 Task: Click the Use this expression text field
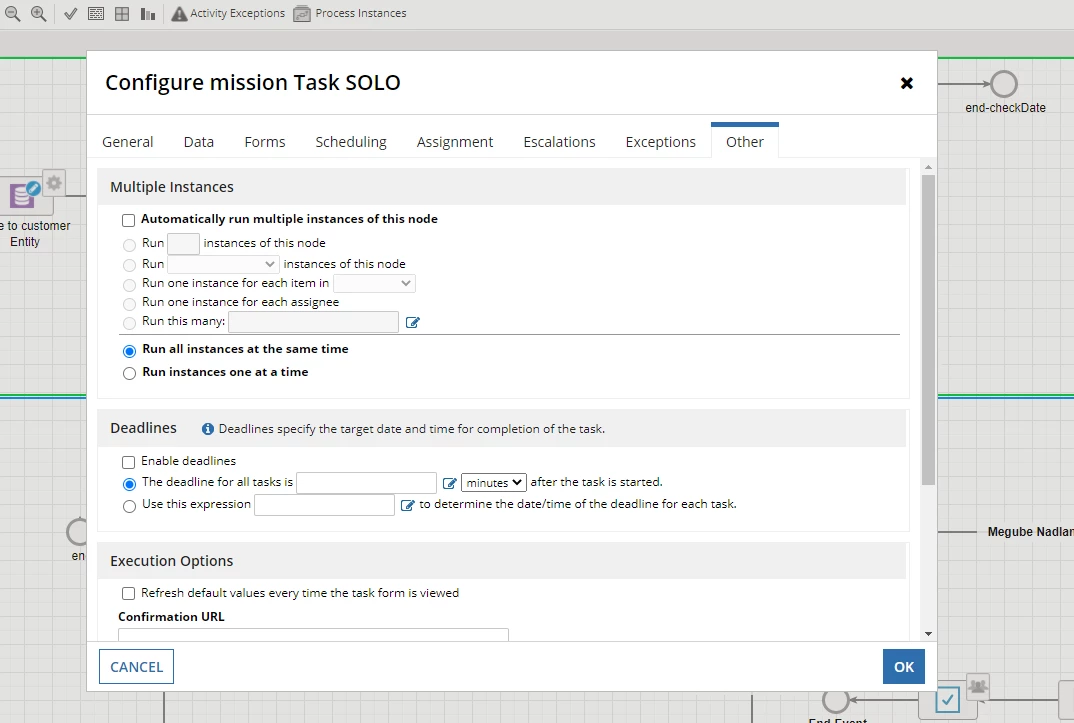pyautogui.click(x=325, y=505)
